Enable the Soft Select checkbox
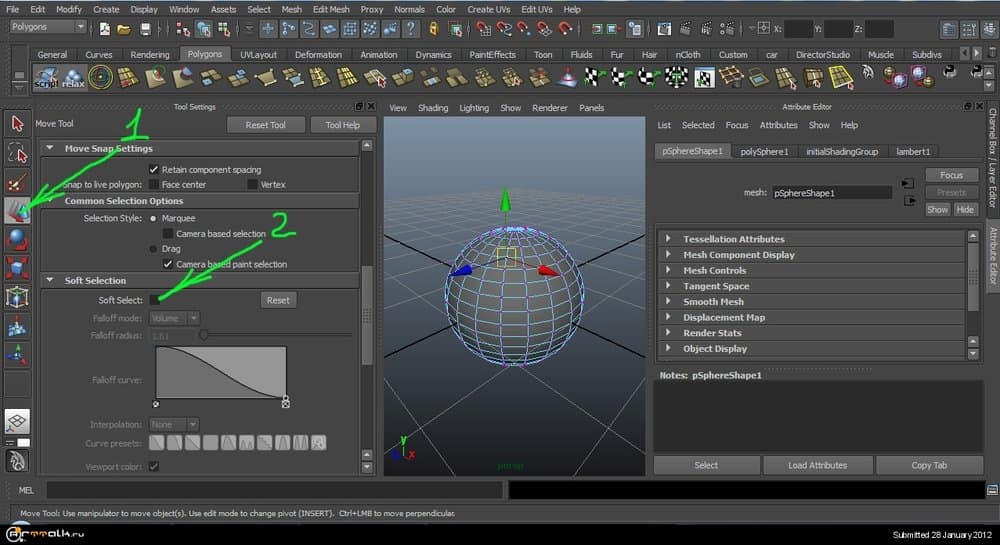Screen dimensions: 1000x545 (x=155, y=300)
